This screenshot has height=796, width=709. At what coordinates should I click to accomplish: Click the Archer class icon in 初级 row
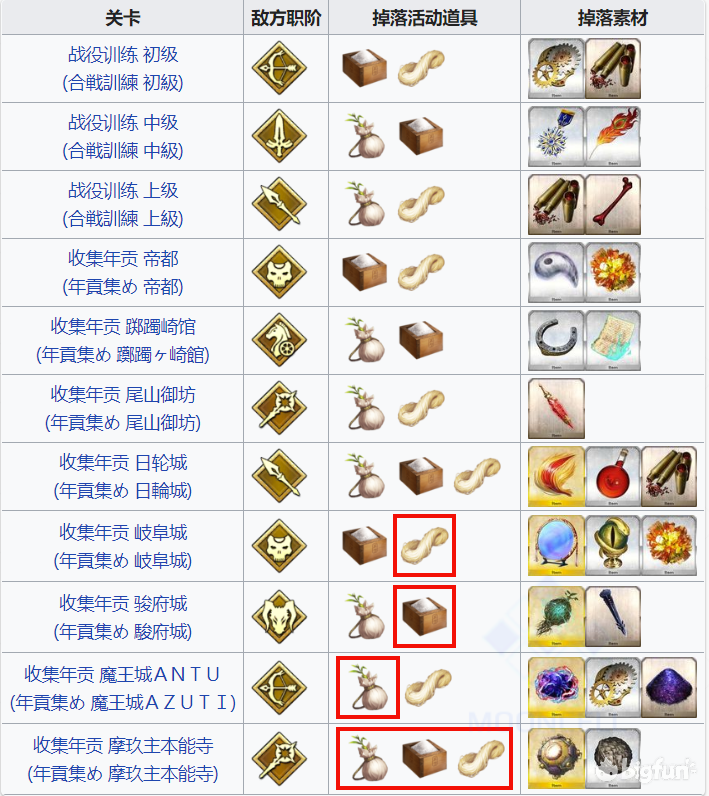pyautogui.click(x=279, y=68)
